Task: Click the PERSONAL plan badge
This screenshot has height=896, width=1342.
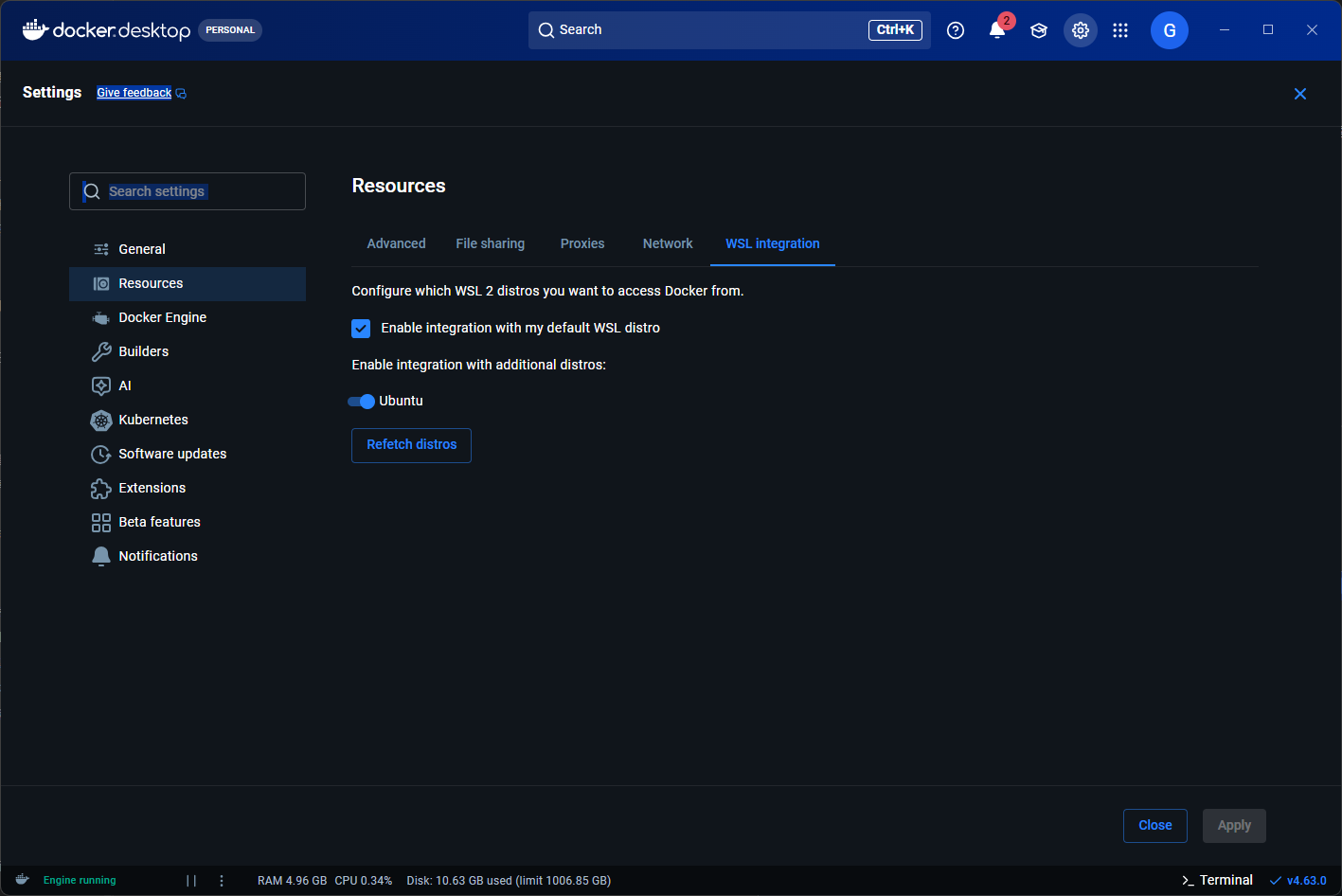Action: pos(230,30)
